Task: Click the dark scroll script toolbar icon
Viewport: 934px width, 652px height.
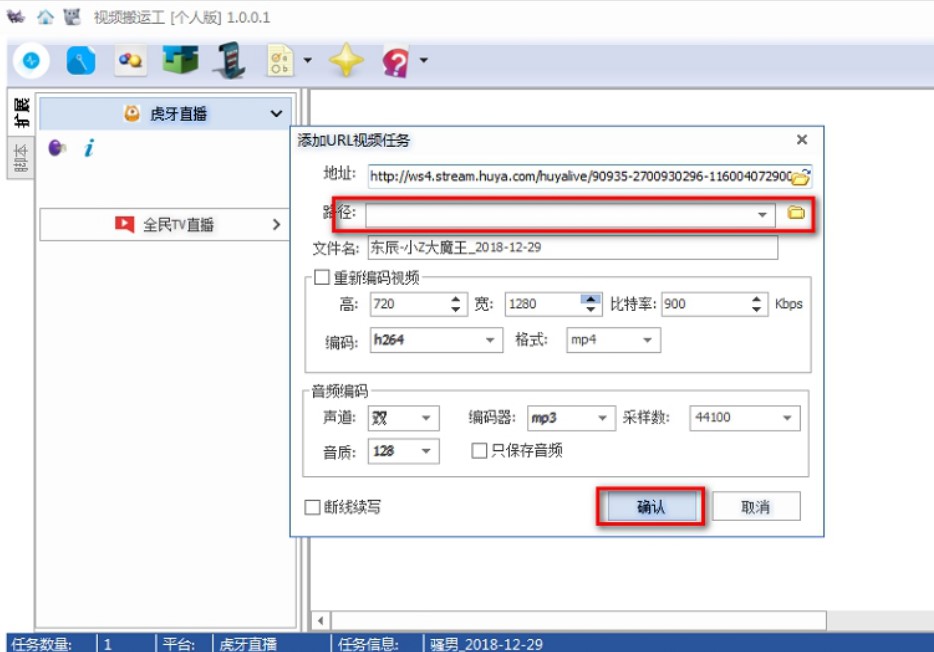Action: pyautogui.click(x=230, y=60)
